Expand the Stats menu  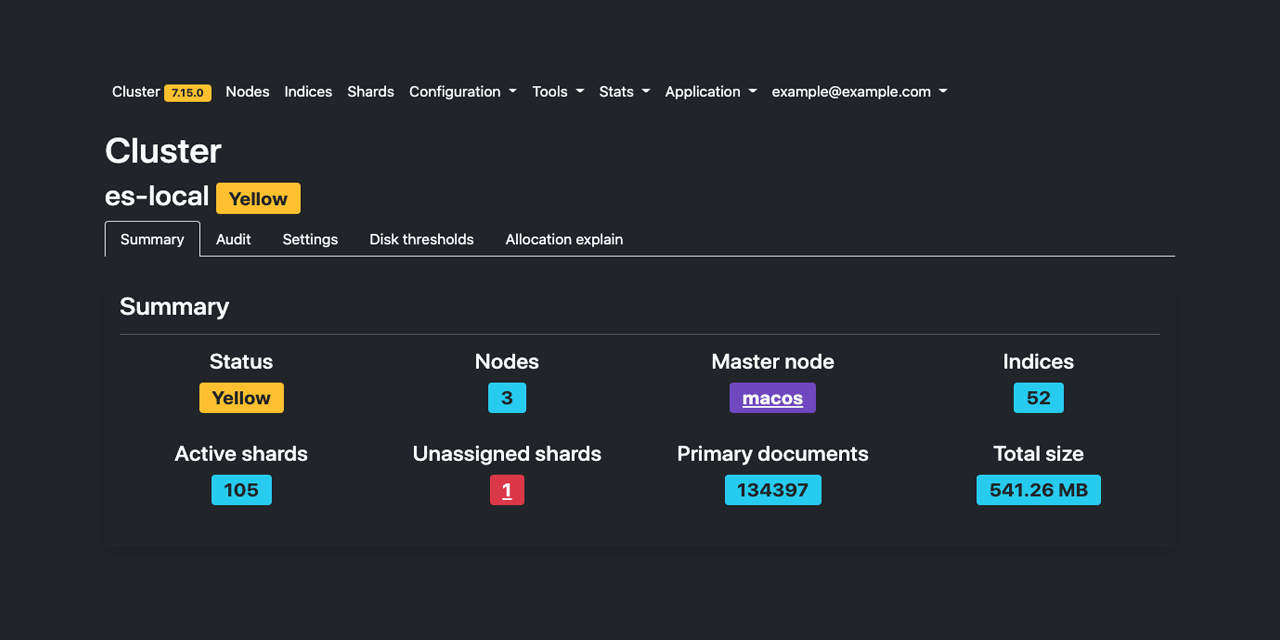(623, 91)
